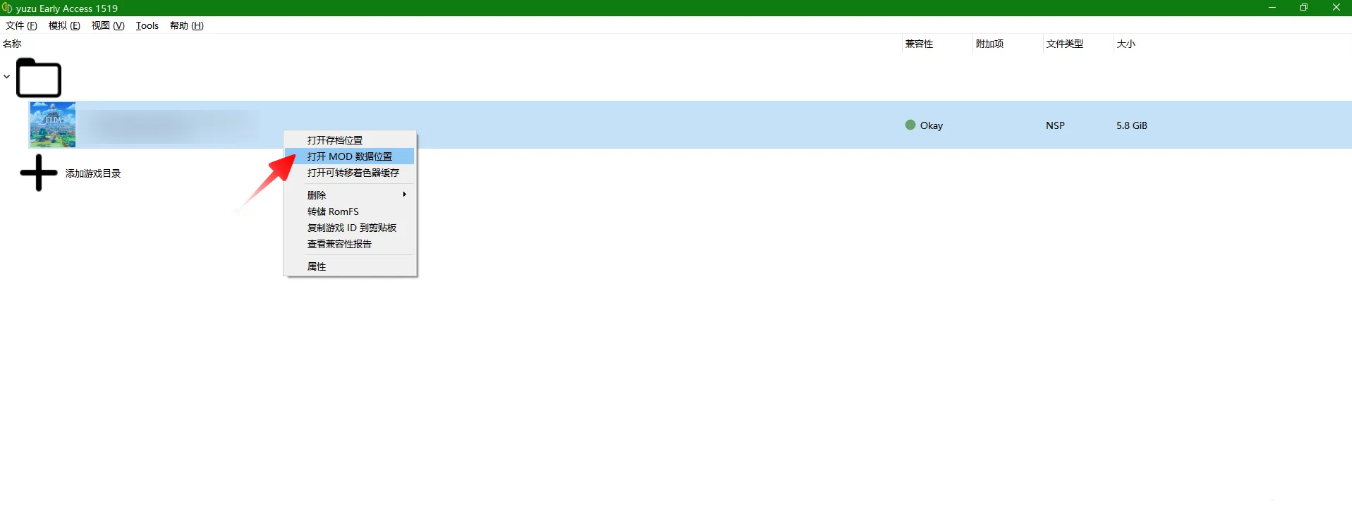Select the Zelda game cover thumbnail
The width and height of the screenshot is (1352, 522).
[53, 125]
